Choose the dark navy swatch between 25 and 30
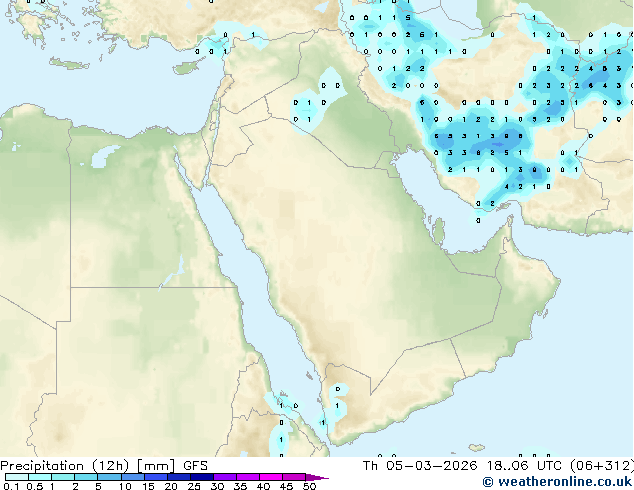 point(201,477)
